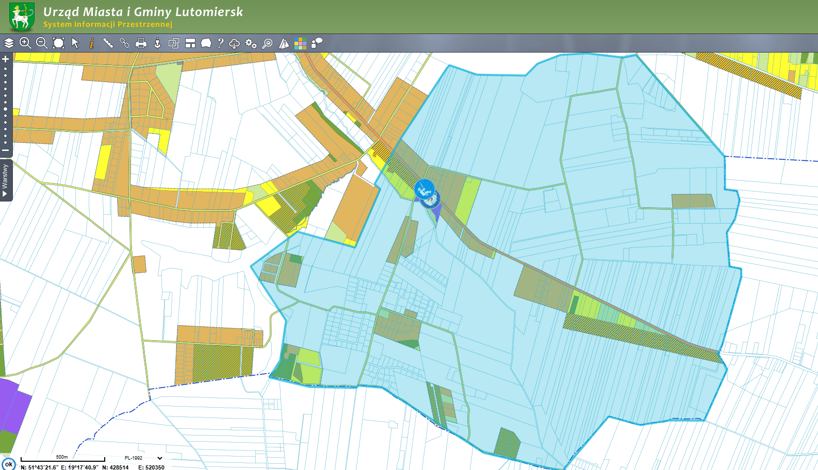Activate the arrow pointer selection tool
This screenshot has width=818, height=470.
tap(75, 44)
